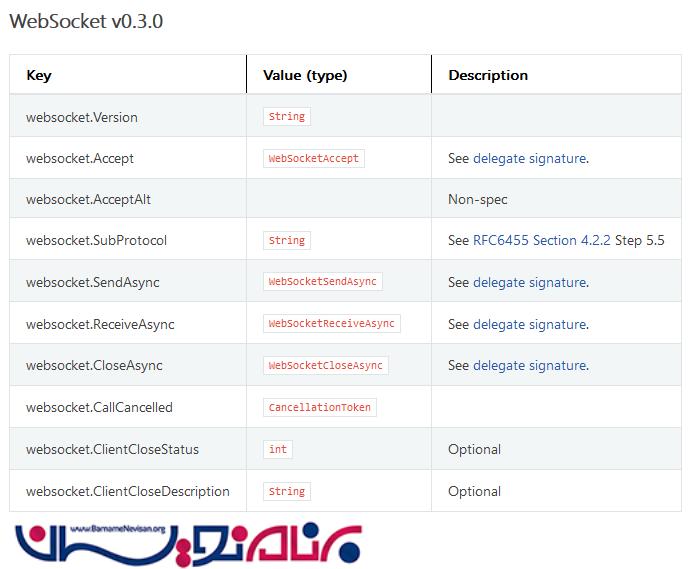
Task: Select the WebSocketReceiveAsync code tag
Action: click(331, 324)
